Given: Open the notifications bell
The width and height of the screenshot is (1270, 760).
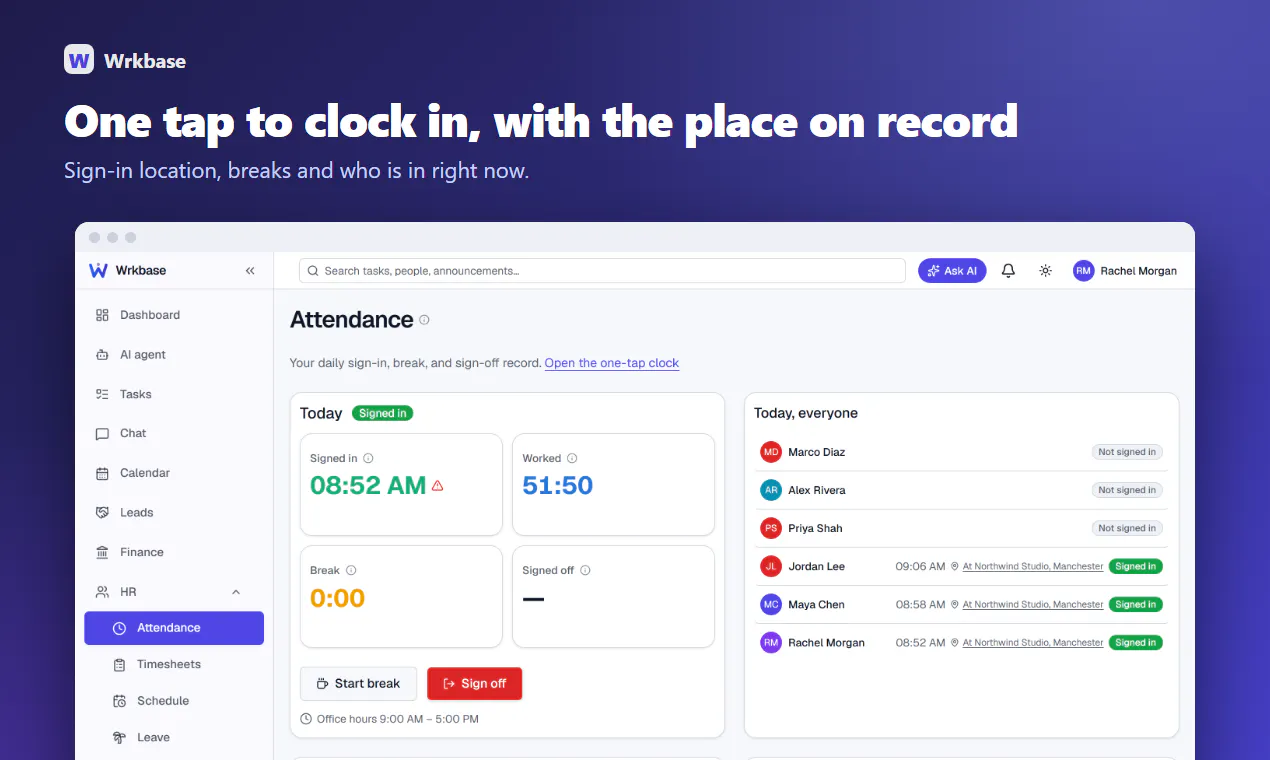Looking at the screenshot, I should (1008, 271).
